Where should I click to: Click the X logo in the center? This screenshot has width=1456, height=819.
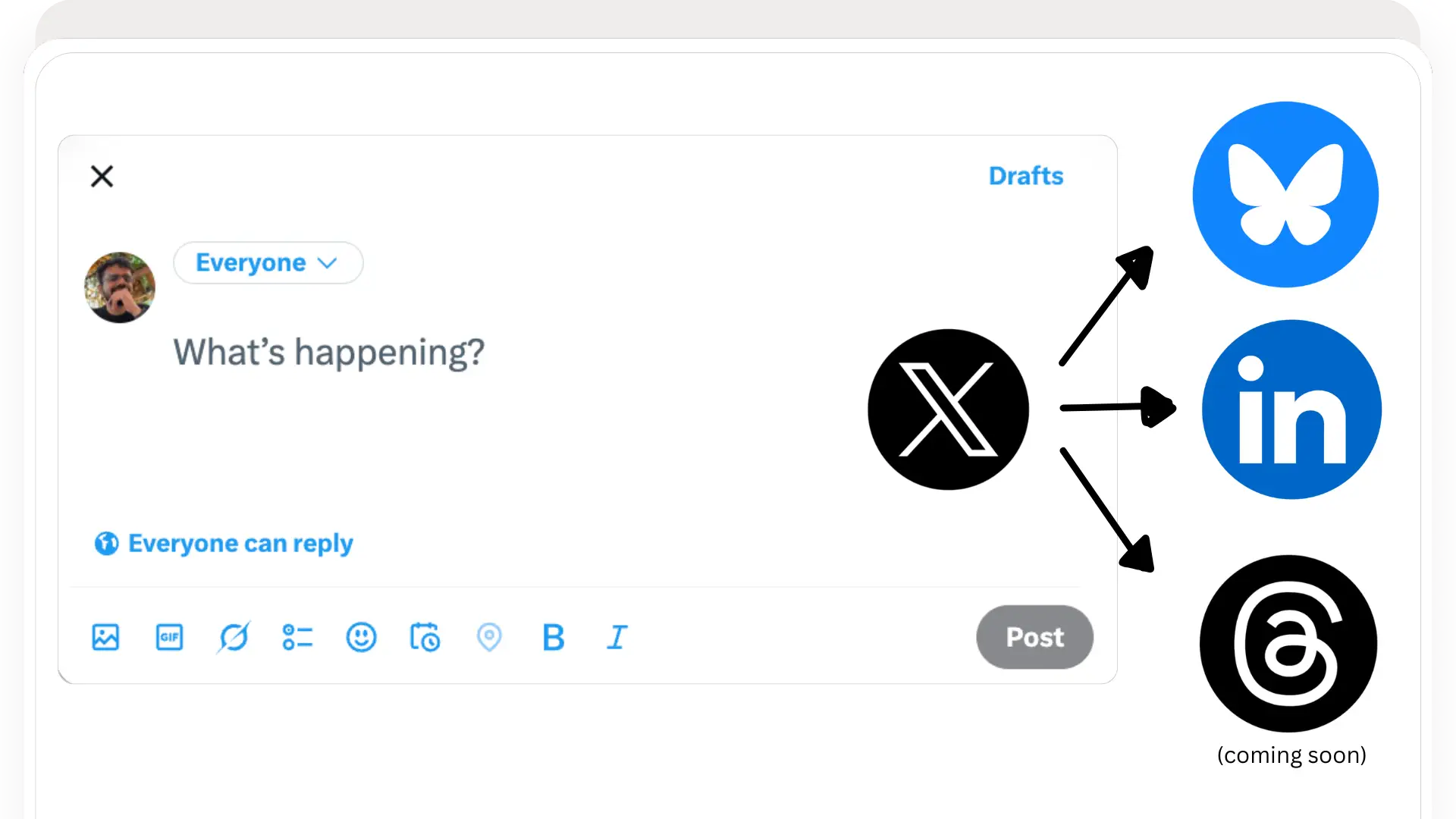(x=948, y=409)
